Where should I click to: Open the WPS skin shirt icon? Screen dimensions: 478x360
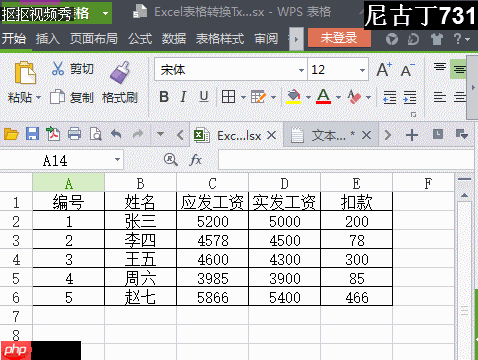[436, 39]
